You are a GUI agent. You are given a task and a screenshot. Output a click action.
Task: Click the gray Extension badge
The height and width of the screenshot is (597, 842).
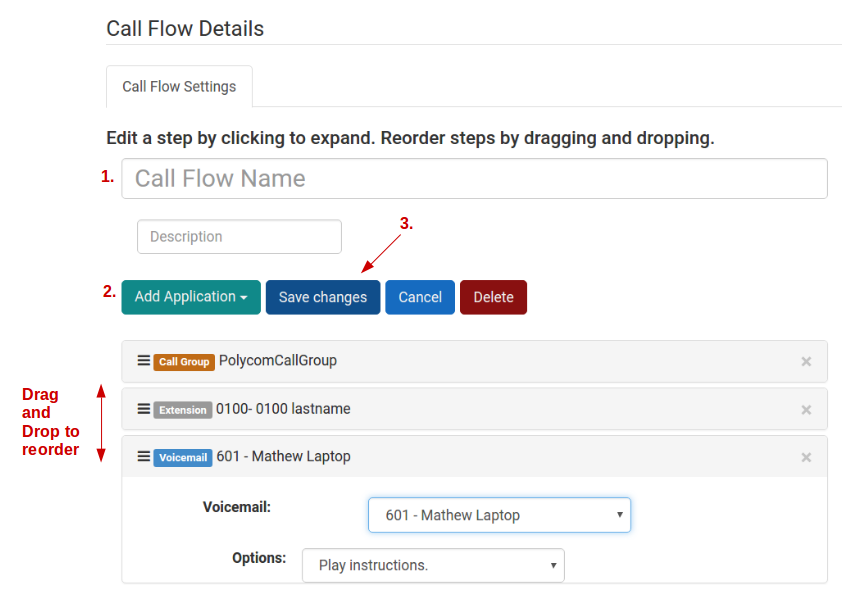[181, 409]
